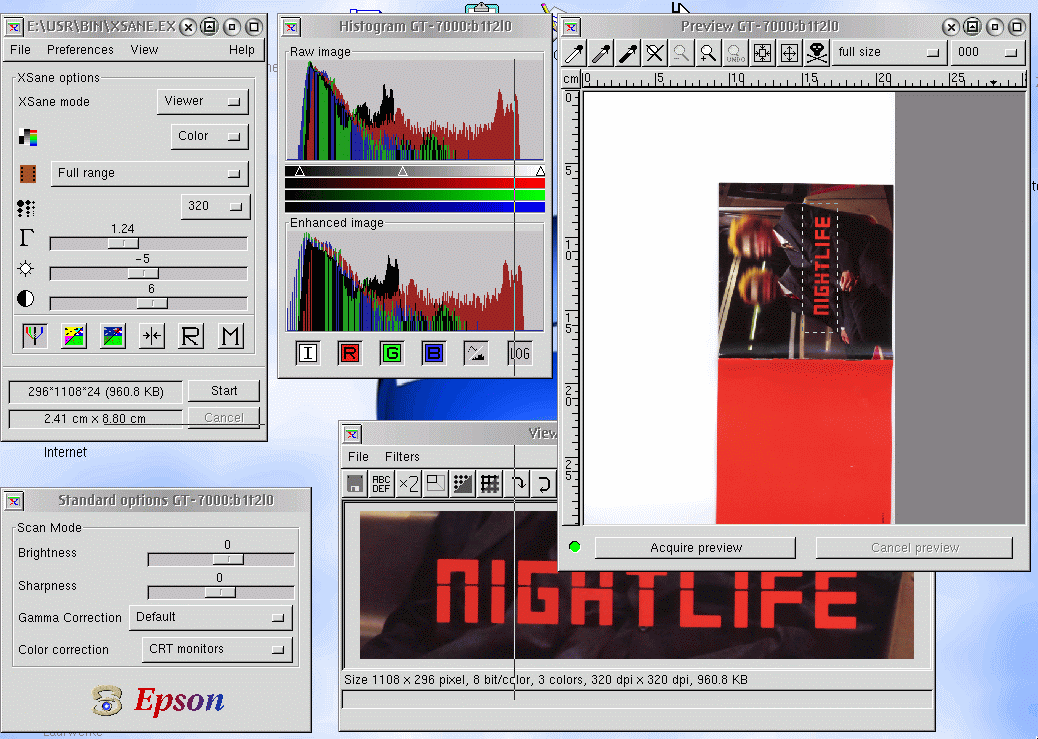Select the white point pipette in Preview
1038x739 pixels.
(574, 53)
